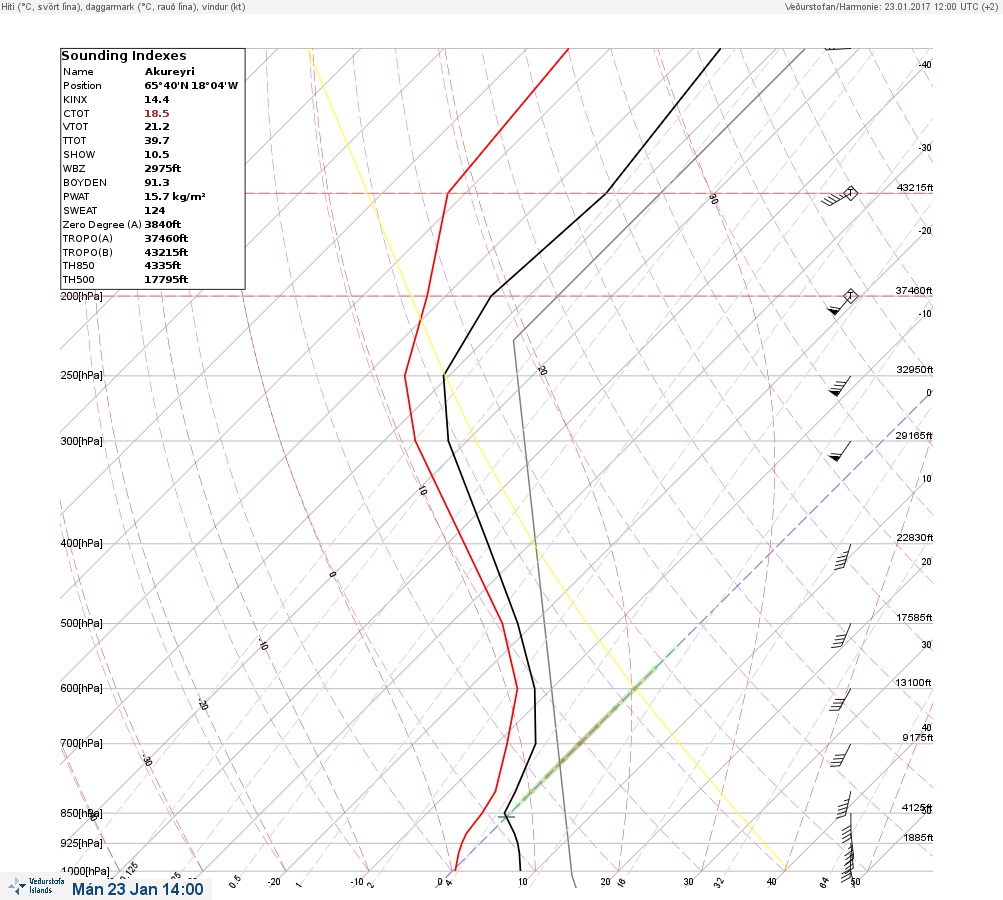Click the TTOT value 39.7
Screen dimensions: 1003x900
(157, 141)
